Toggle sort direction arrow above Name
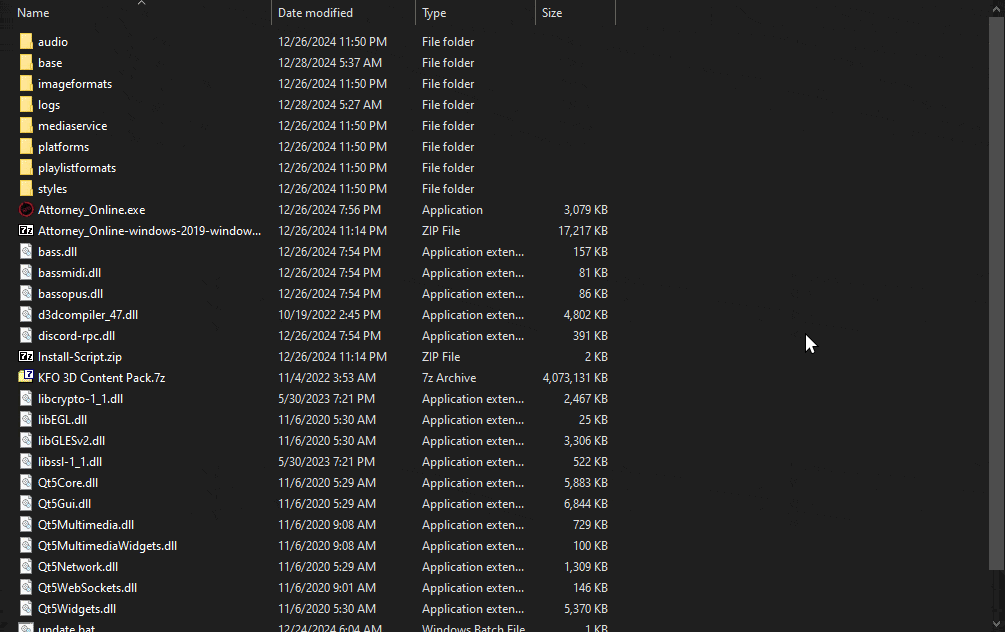Image resolution: width=1005 pixels, height=632 pixels. tap(141, 3)
